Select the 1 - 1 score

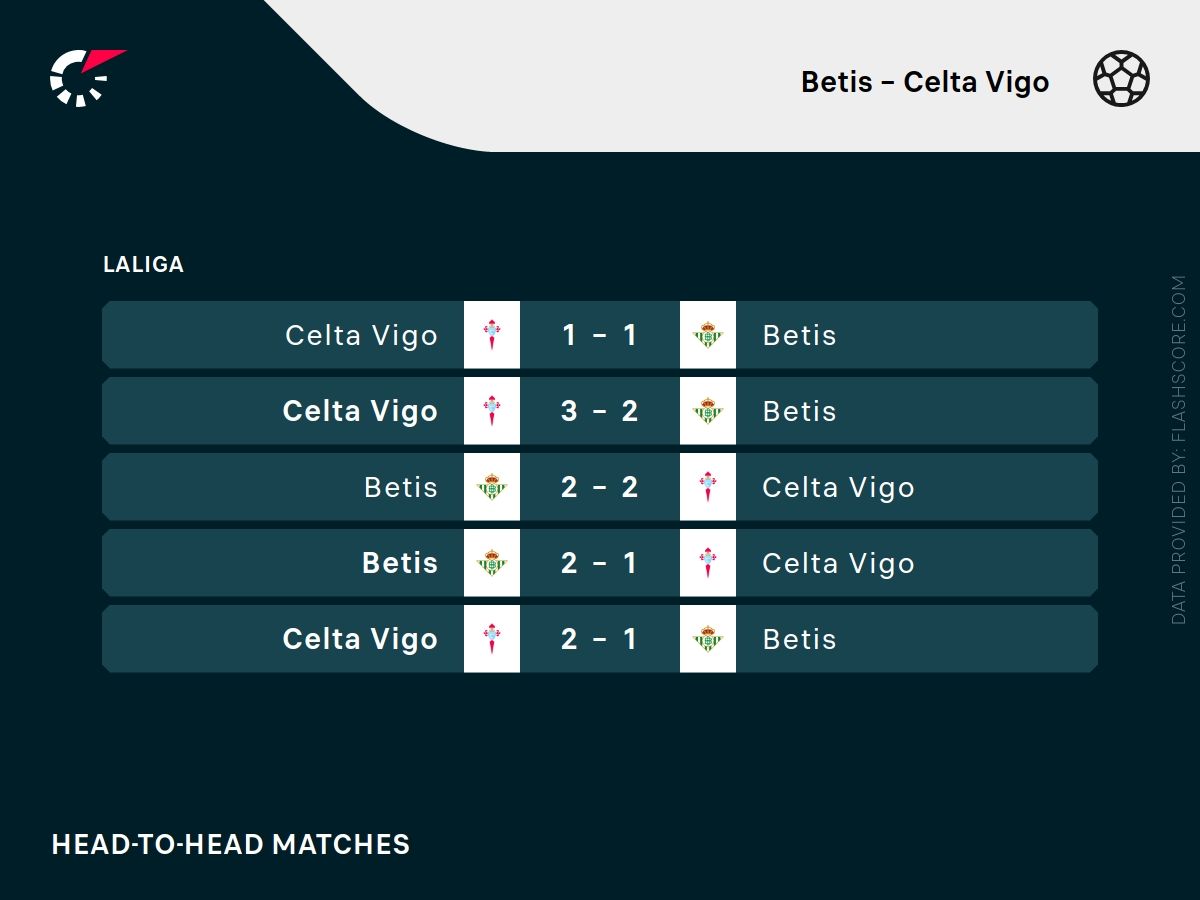(x=600, y=335)
